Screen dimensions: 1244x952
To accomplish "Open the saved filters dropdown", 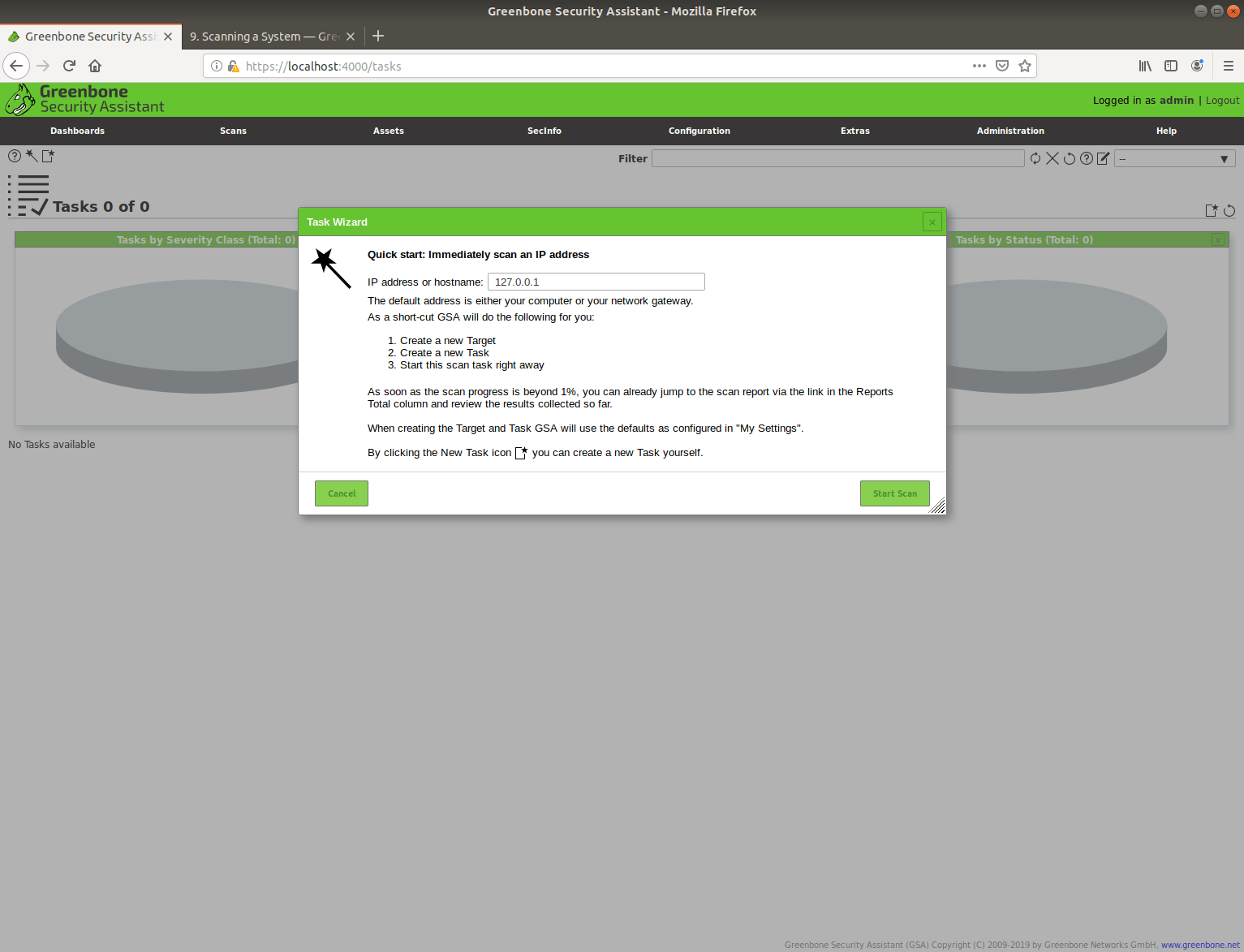I will [x=1174, y=158].
